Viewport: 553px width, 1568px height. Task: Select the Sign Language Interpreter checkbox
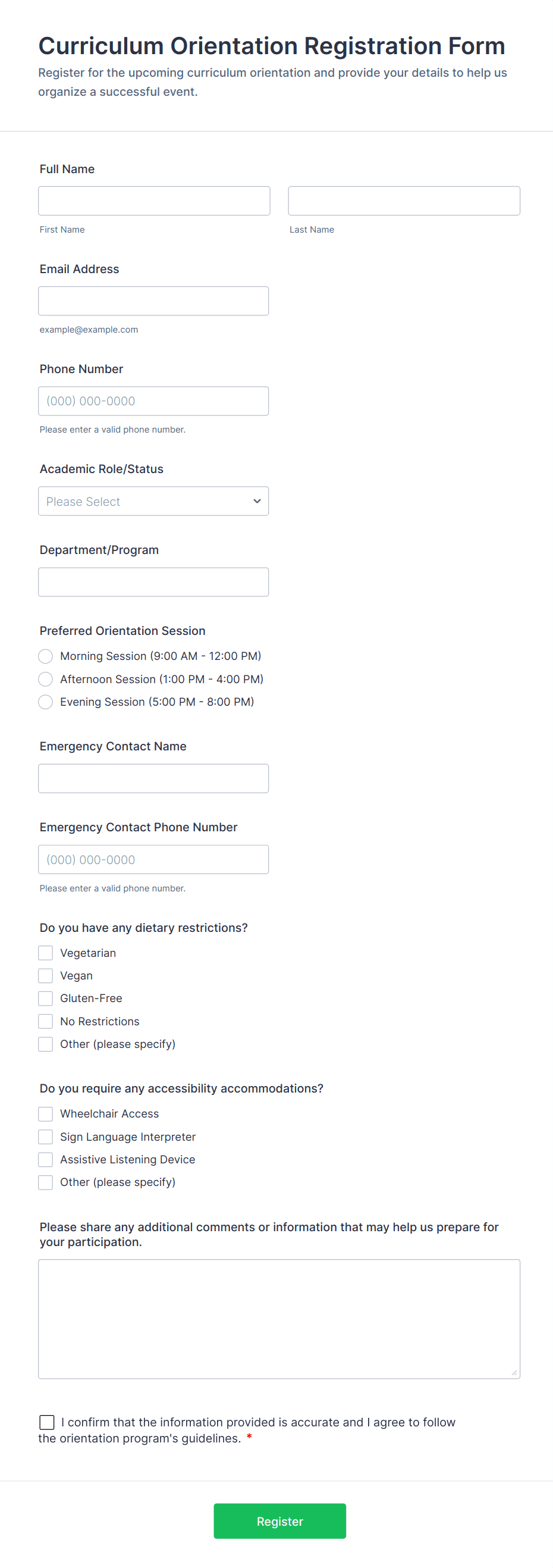coord(46,1137)
